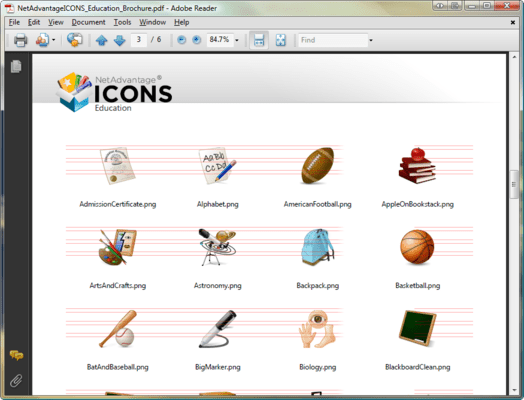This screenshot has height=400, width=524.
Task: Click the total pages text '/ 6'
Action: pyautogui.click(x=156, y=40)
